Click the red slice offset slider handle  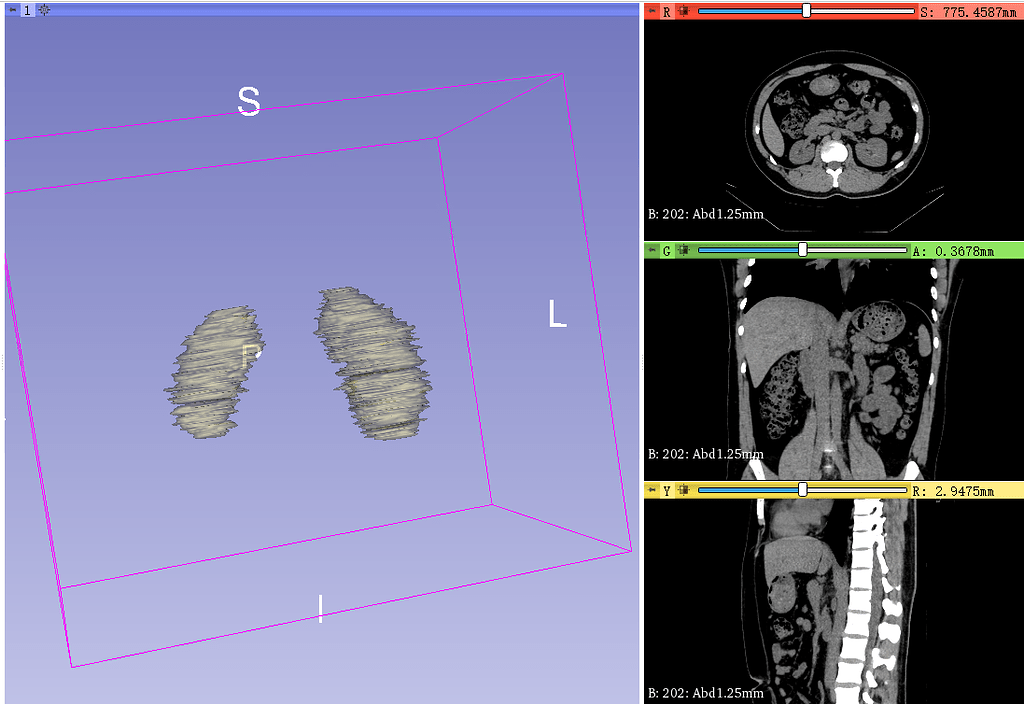click(x=807, y=10)
